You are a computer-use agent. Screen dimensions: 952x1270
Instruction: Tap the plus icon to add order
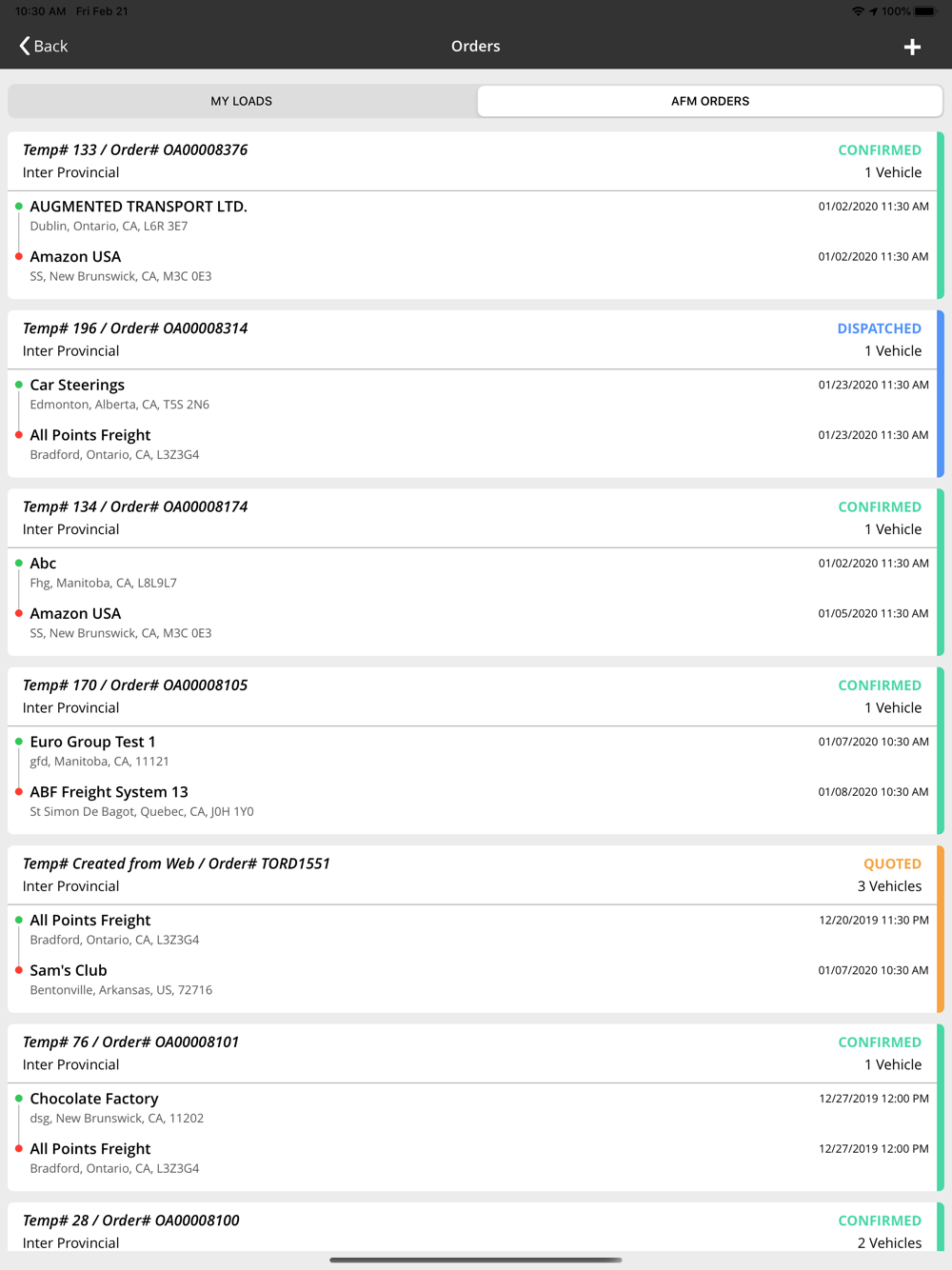(912, 47)
